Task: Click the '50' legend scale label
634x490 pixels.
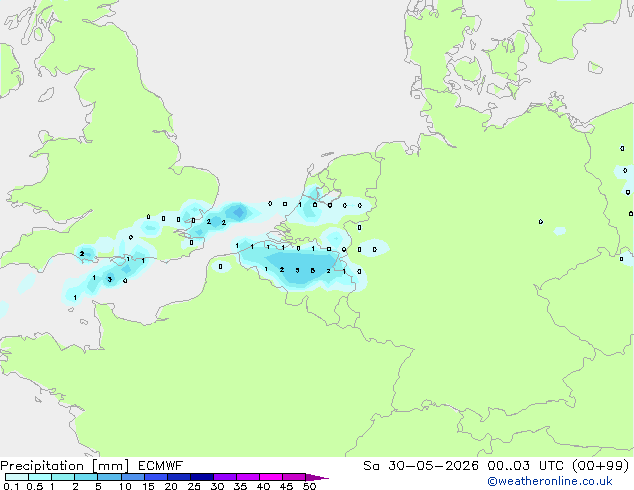Action: [x=309, y=486]
